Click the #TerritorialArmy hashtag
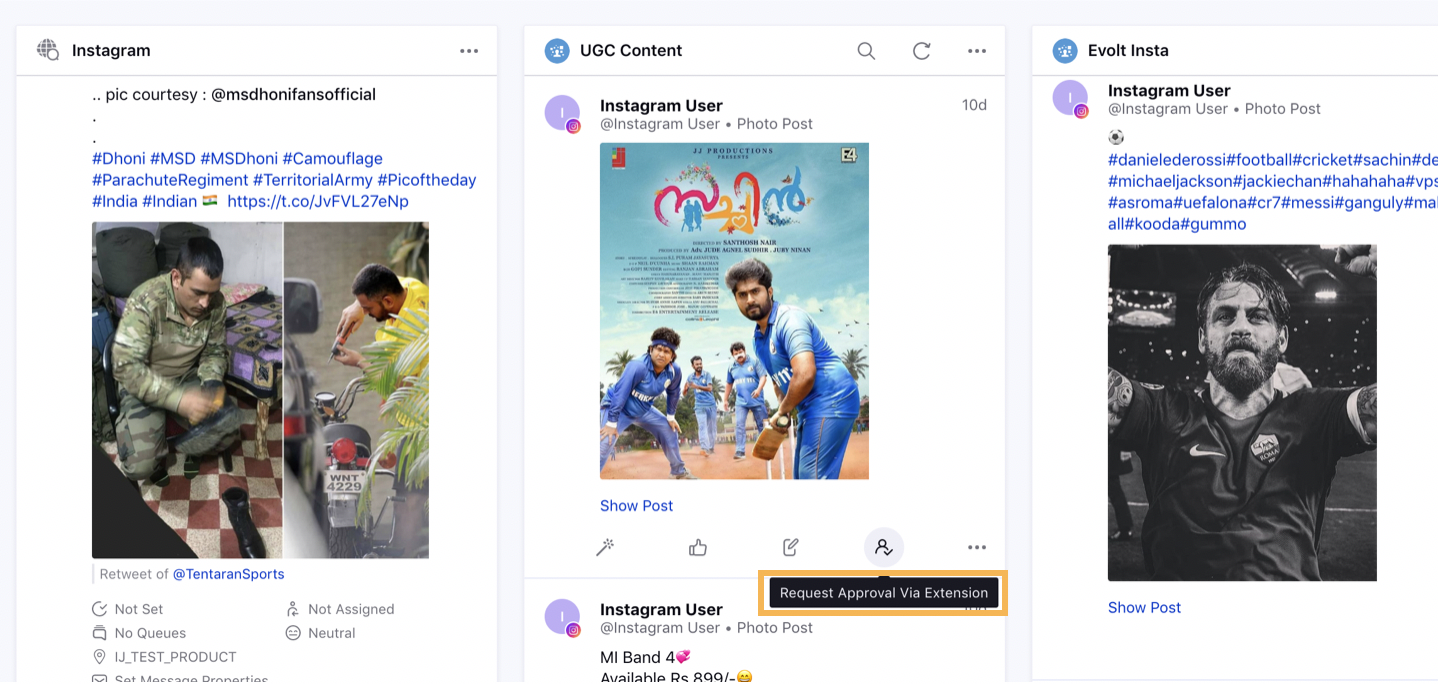Viewport: 1438px width, 684px height. (x=313, y=180)
